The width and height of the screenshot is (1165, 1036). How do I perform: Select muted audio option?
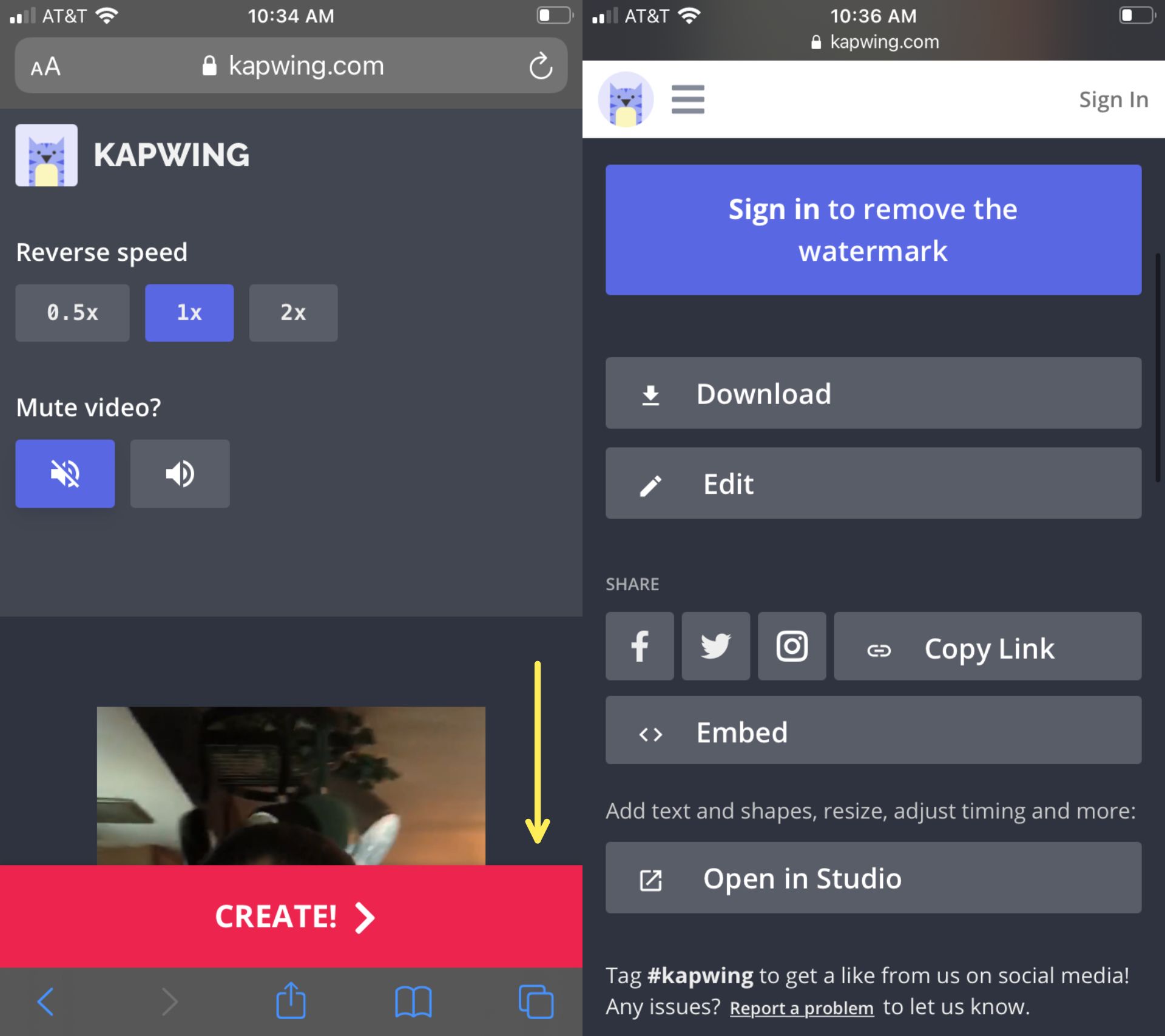(65, 474)
